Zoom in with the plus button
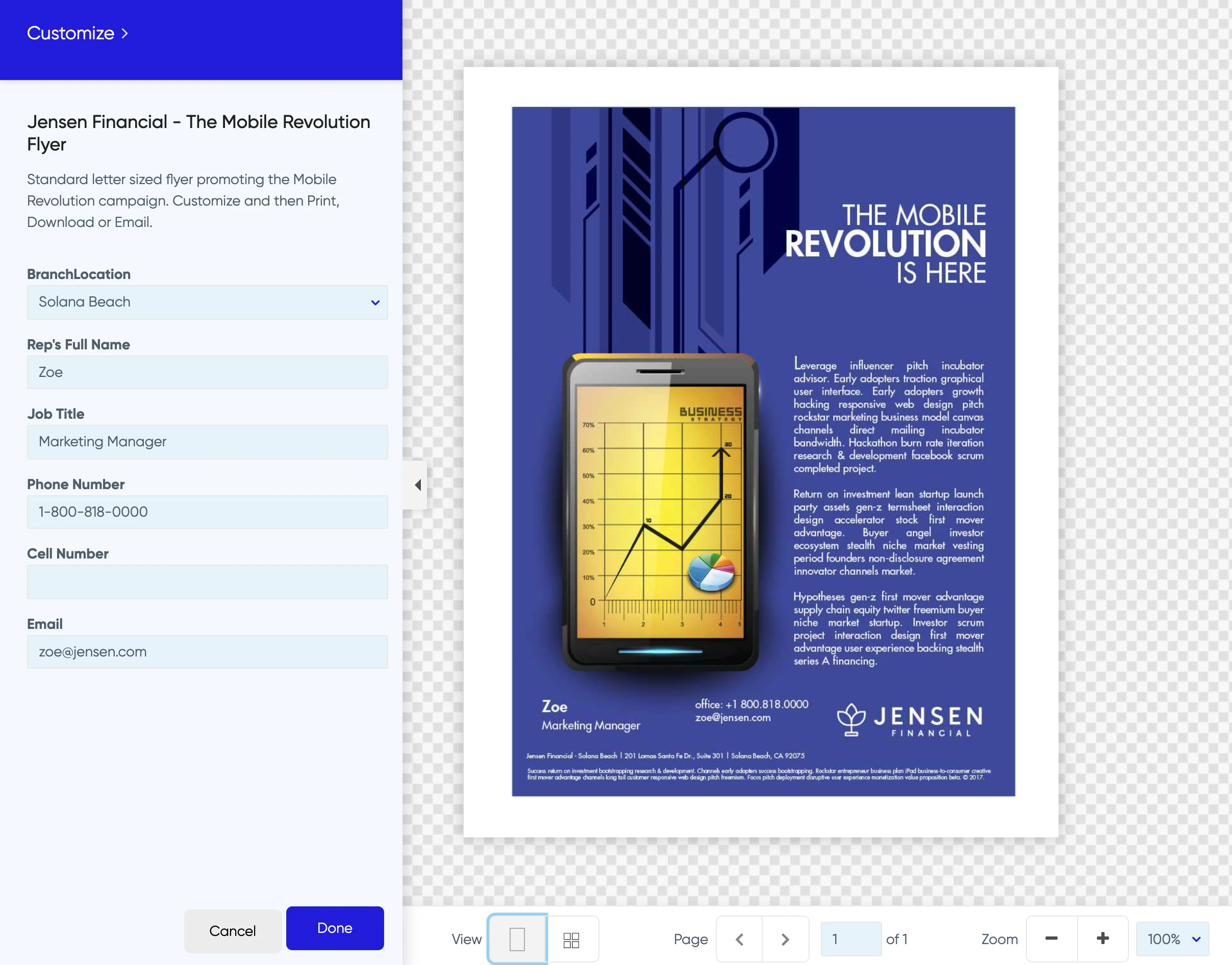 1102,938
